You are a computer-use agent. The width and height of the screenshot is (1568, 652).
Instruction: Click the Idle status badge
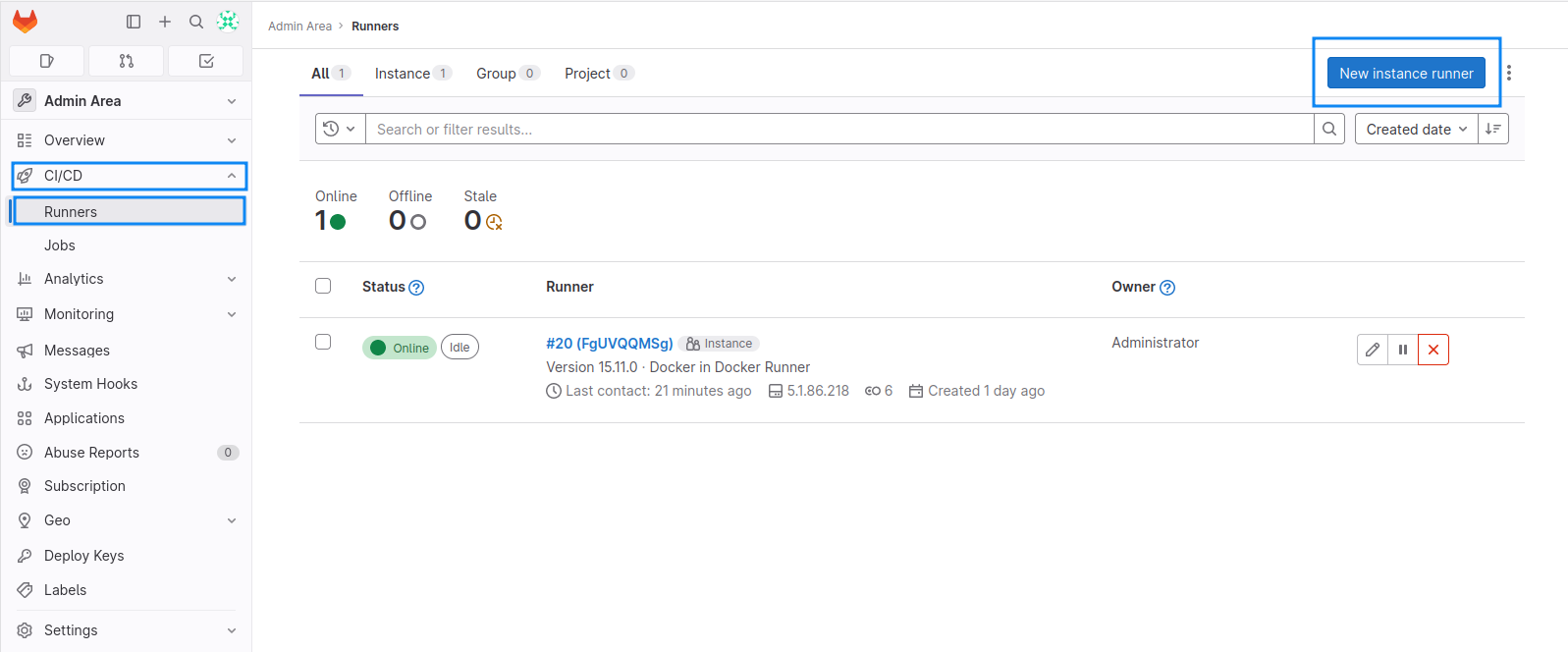[x=460, y=347]
